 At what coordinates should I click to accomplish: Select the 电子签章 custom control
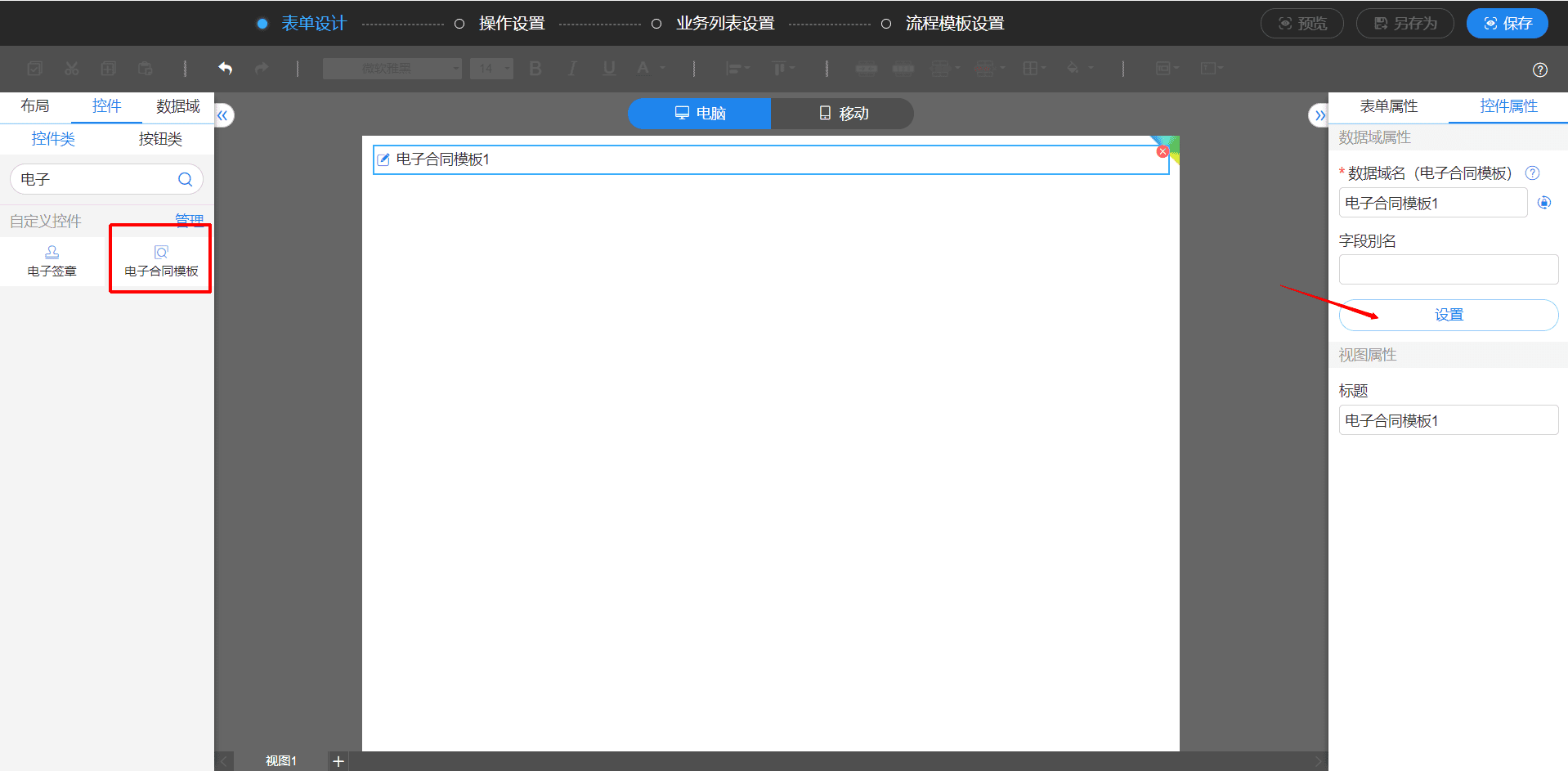click(52, 262)
